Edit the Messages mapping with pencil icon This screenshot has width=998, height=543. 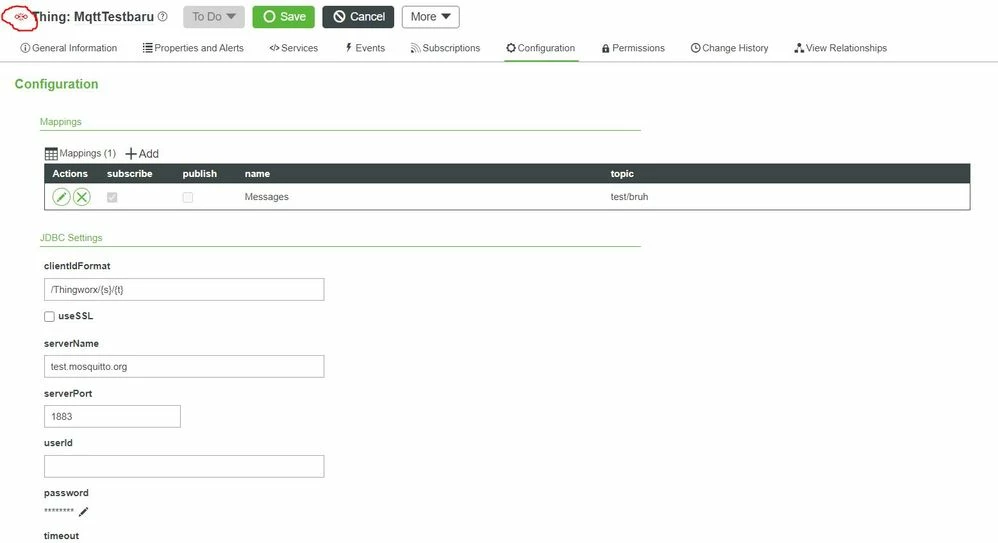(61, 197)
